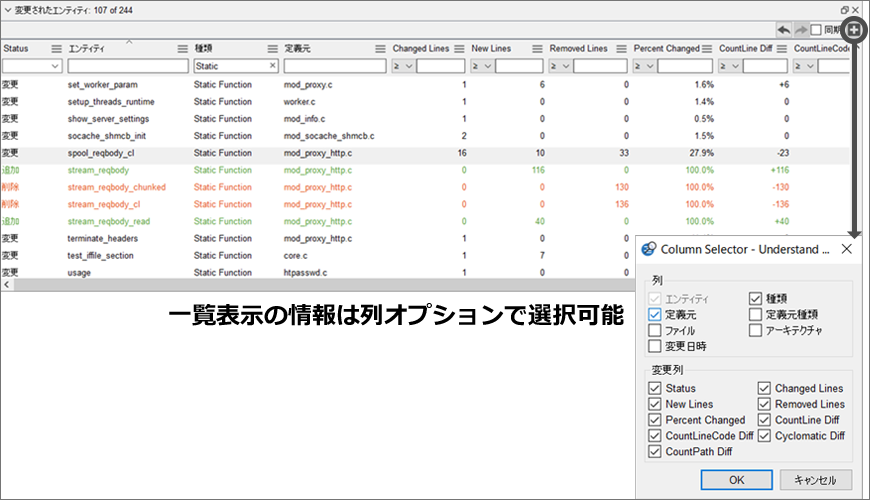870x500 pixels.
Task: Sort by the Changed Lines column header
Action: coord(421,49)
